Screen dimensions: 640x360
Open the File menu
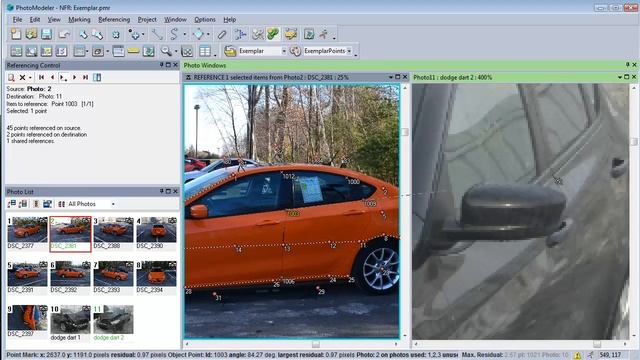[17, 20]
